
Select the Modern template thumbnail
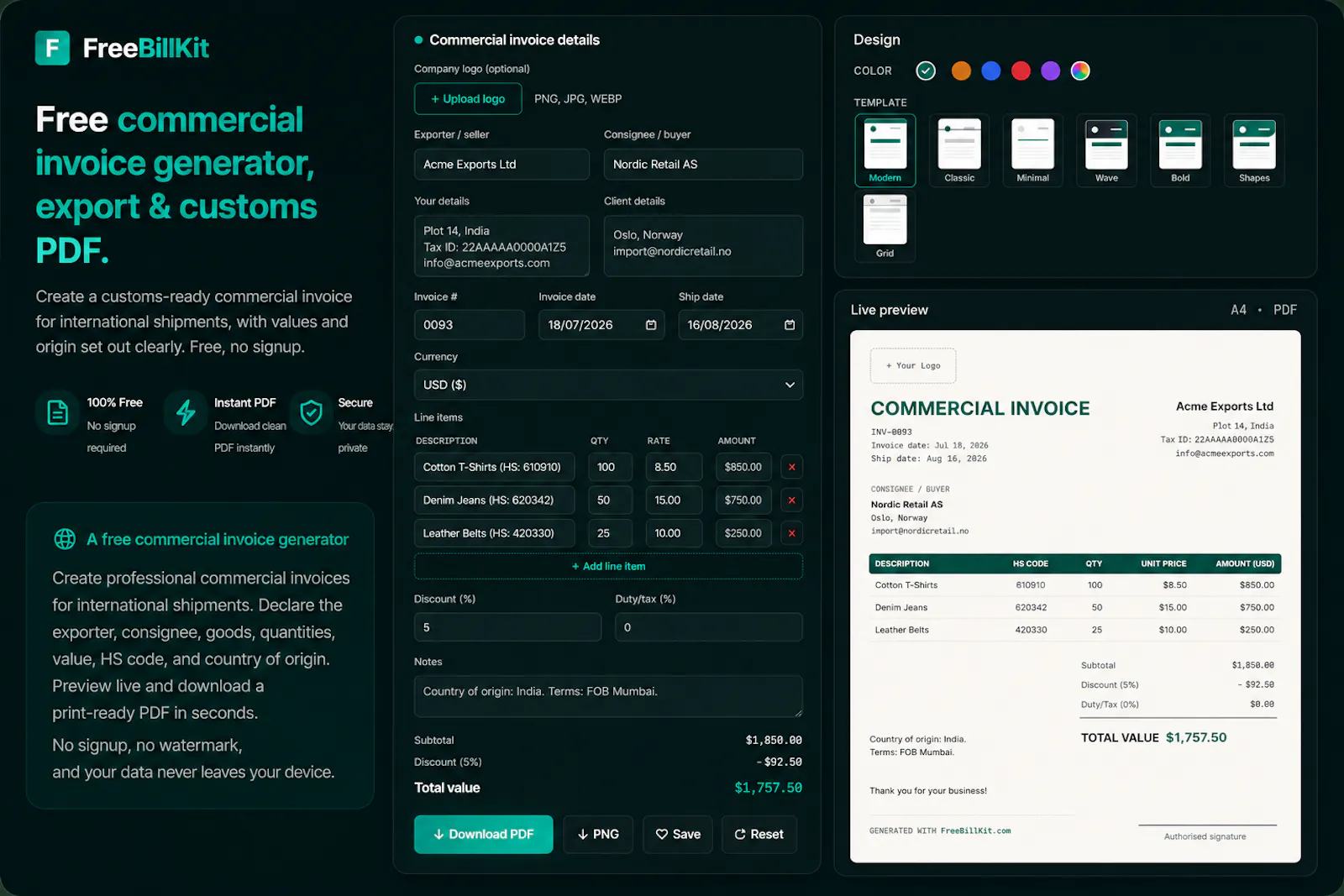coord(885,150)
